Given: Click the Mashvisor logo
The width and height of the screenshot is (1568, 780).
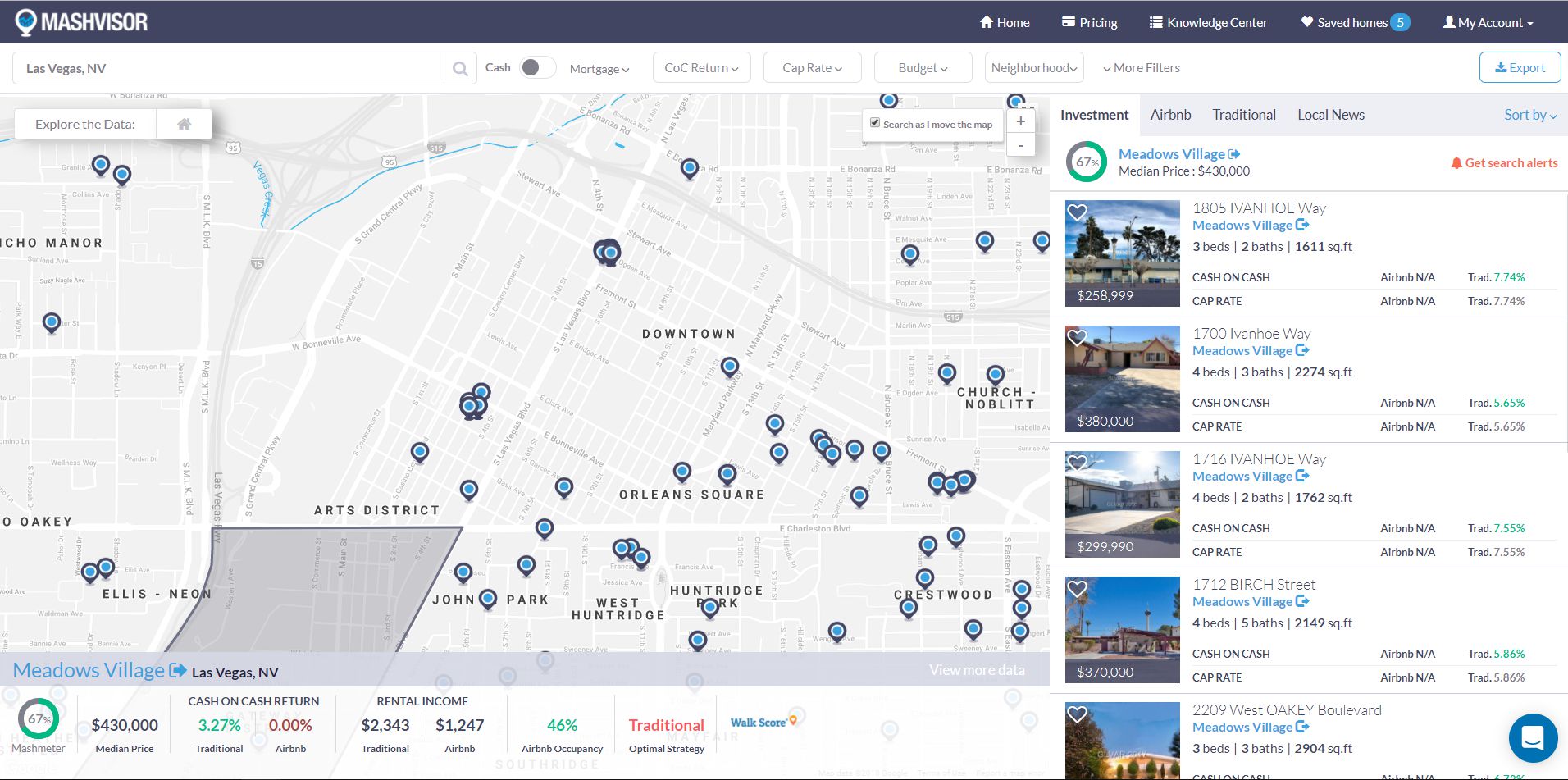Looking at the screenshot, I should click(82, 22).
